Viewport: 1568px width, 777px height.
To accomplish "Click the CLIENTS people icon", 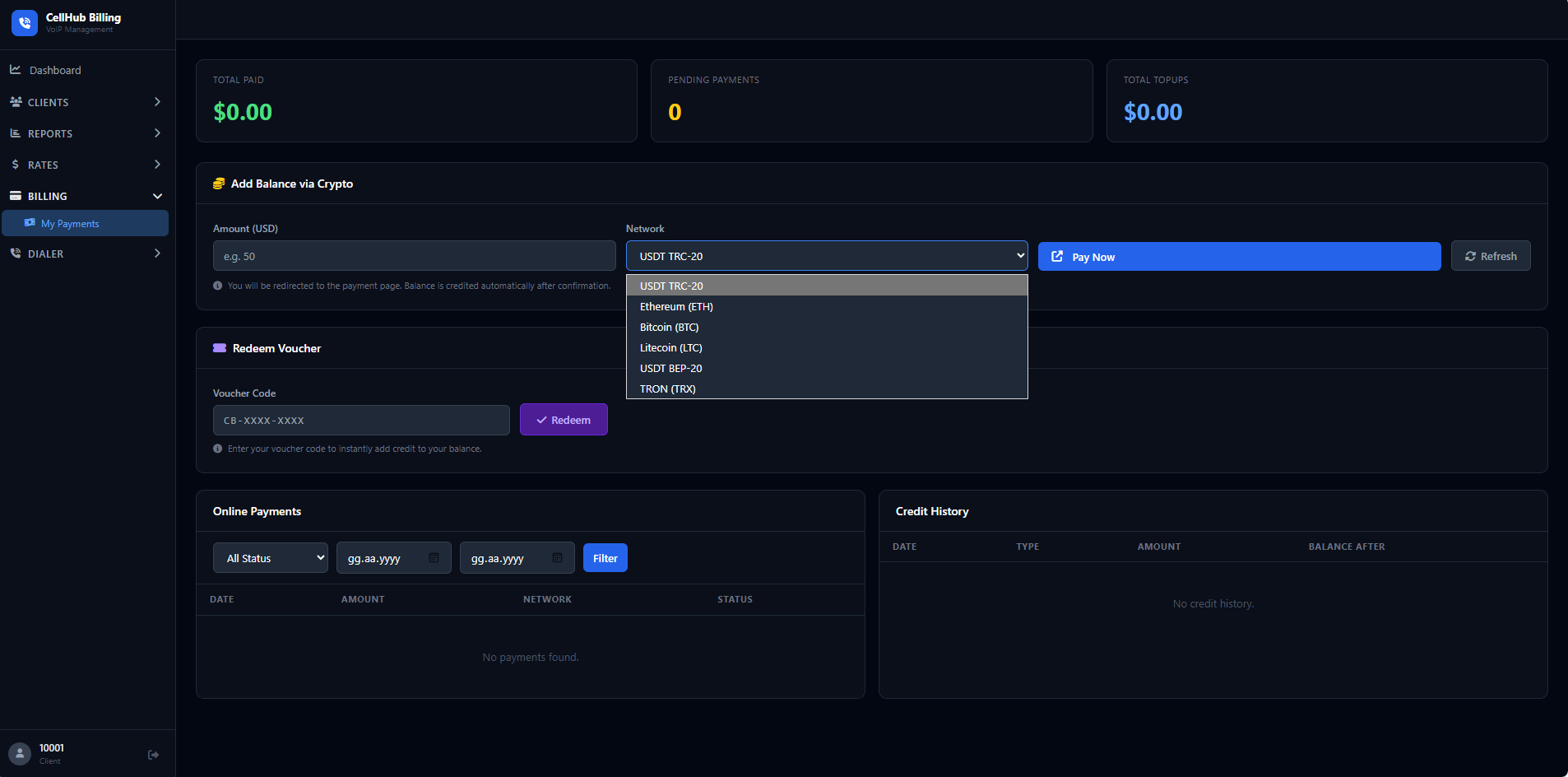I will [x=16, y=102].
